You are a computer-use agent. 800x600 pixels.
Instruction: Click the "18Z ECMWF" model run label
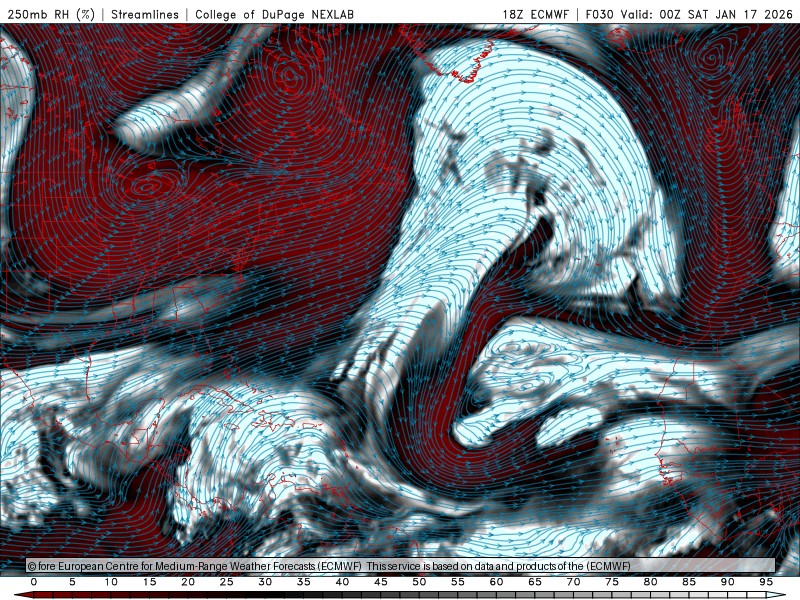(536, 14)
